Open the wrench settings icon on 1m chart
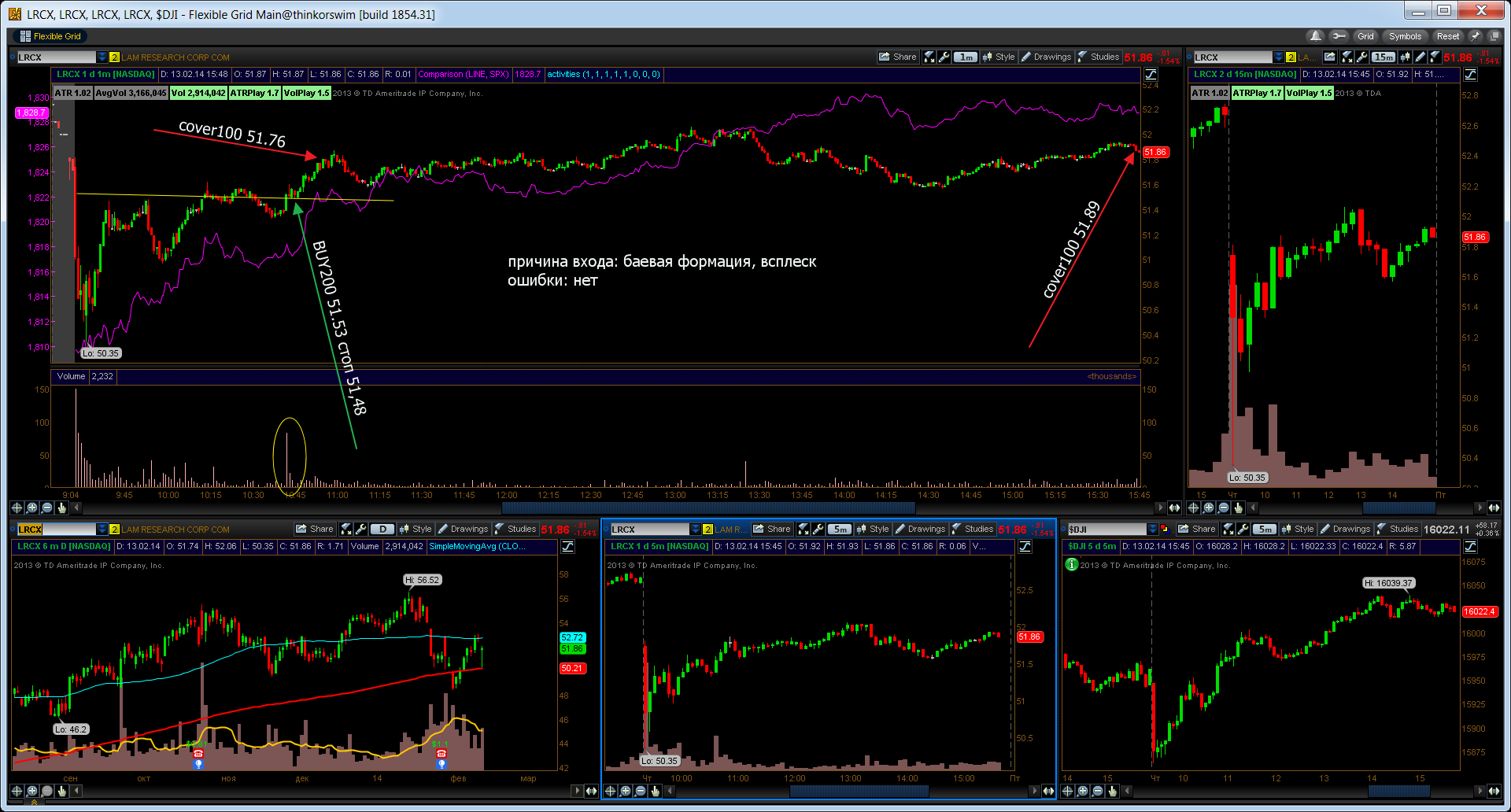This screenshot has height=812, width=1511. coord(944,57)
